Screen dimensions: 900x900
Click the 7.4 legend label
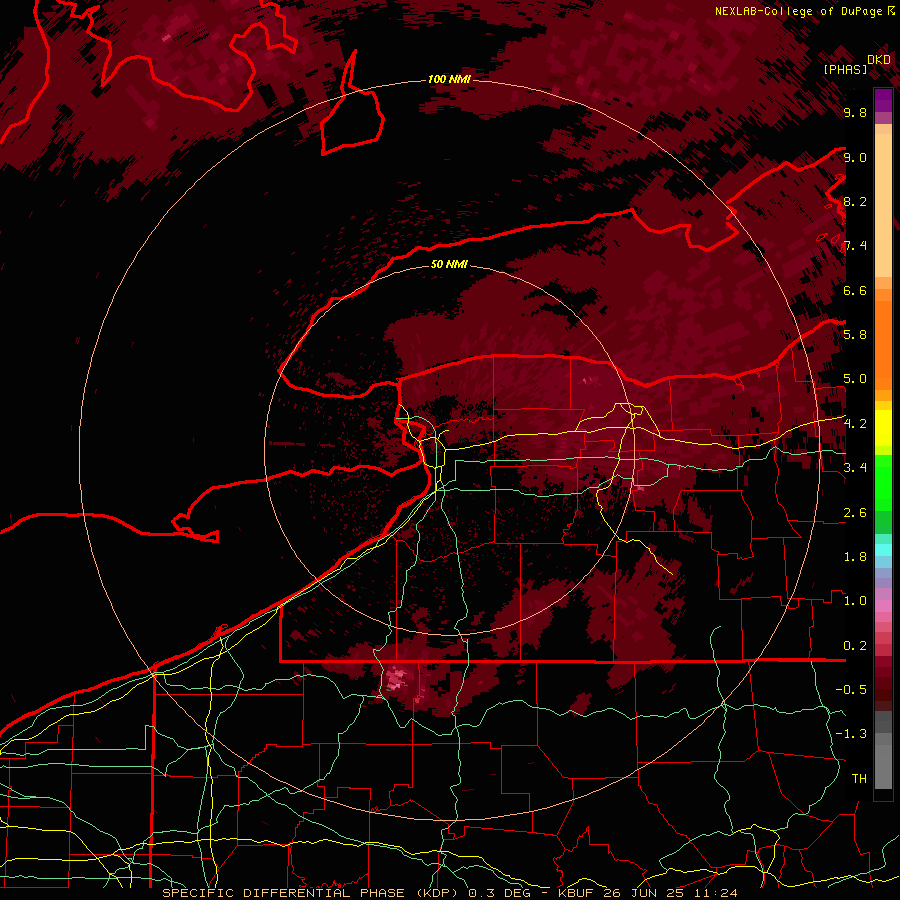click(855, 246)
